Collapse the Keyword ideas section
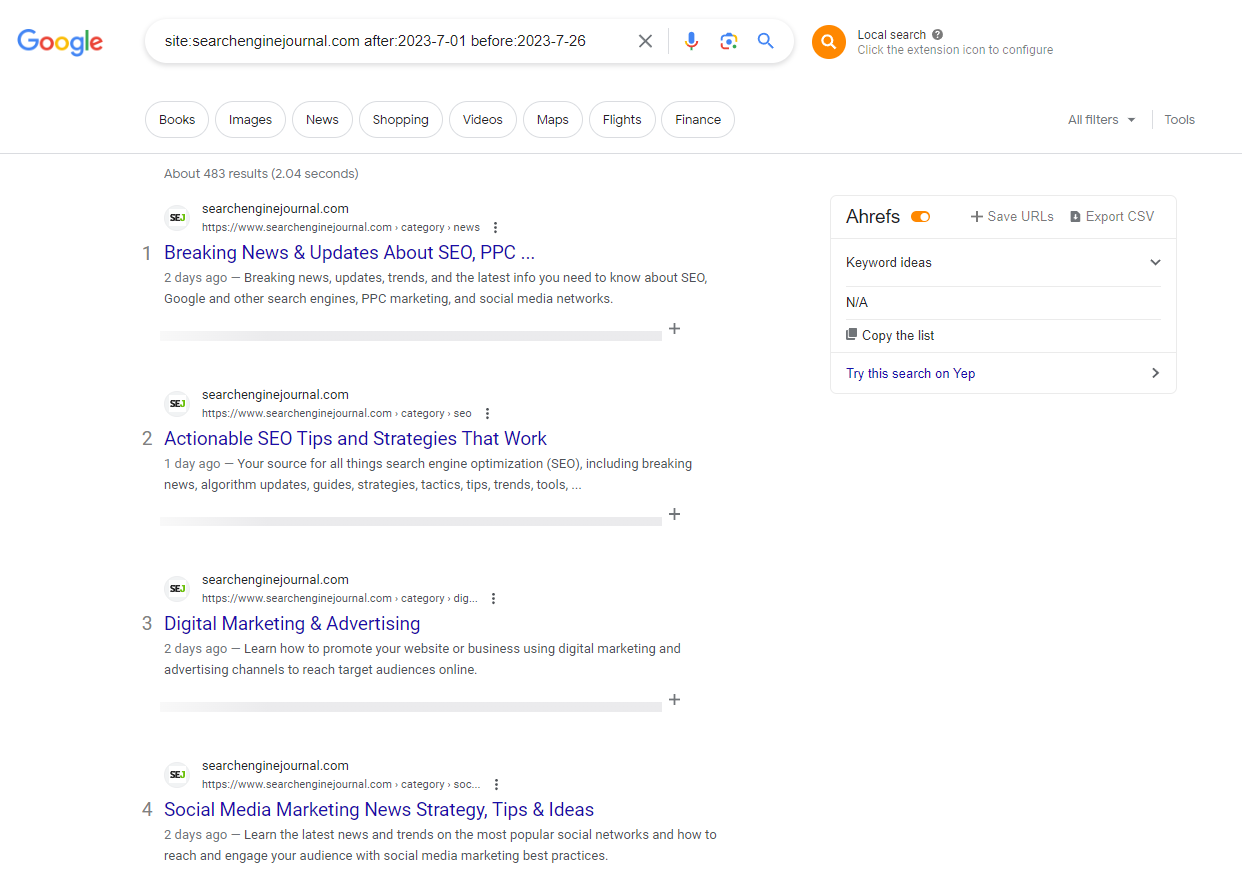This screenshot has height=878, width=1242. click(1155, 262)
